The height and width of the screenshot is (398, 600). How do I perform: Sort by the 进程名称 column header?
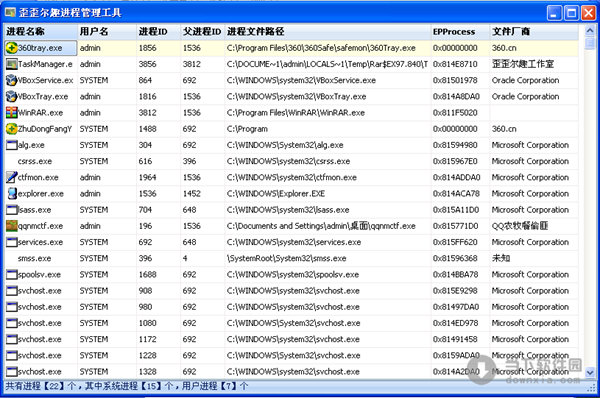41,31
